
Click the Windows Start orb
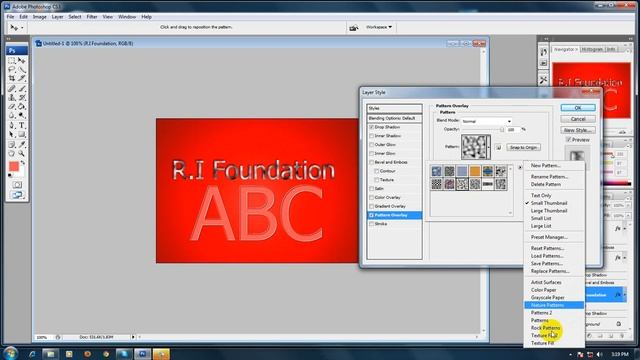(x=10, y=353)
